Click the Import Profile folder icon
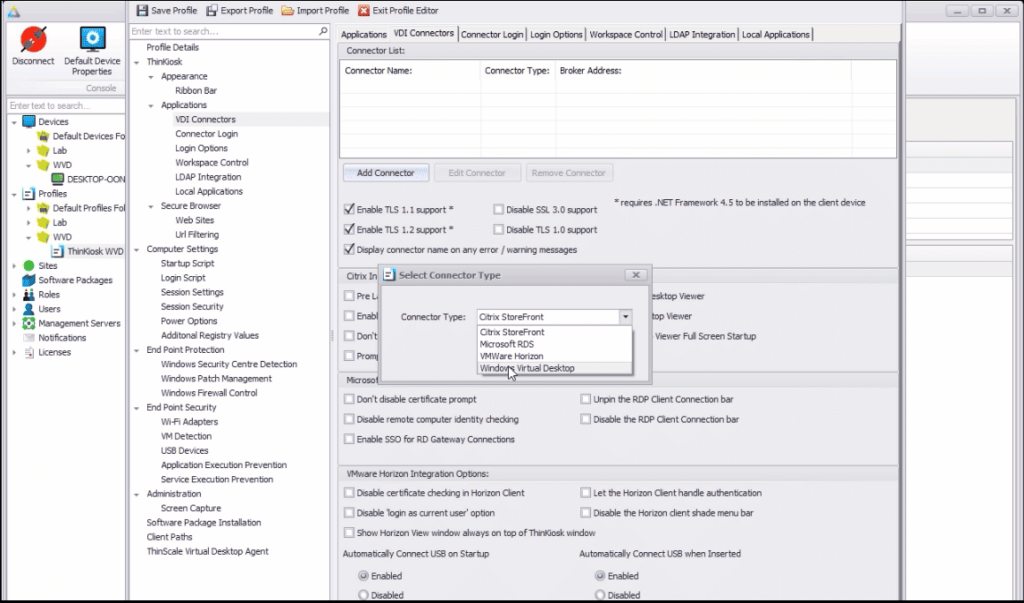The width and height of the screenshot is (1024, 603). pos(288,10)
